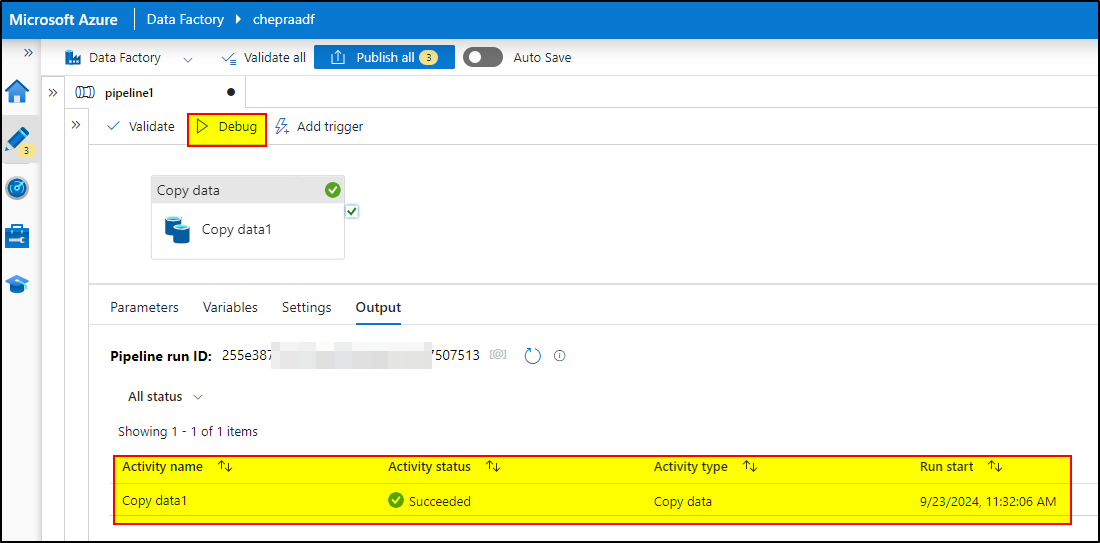Click the Publish all upload icon

337,58
